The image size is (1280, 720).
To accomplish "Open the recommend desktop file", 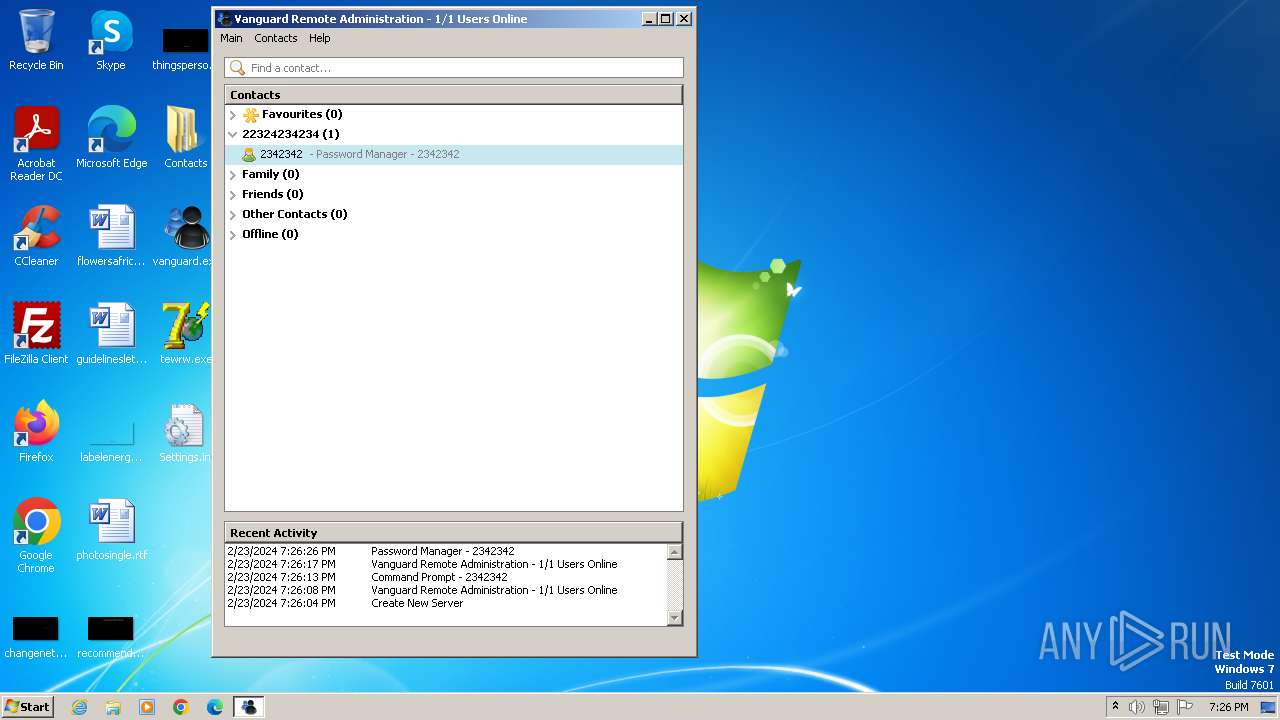I will pos(111,636).
